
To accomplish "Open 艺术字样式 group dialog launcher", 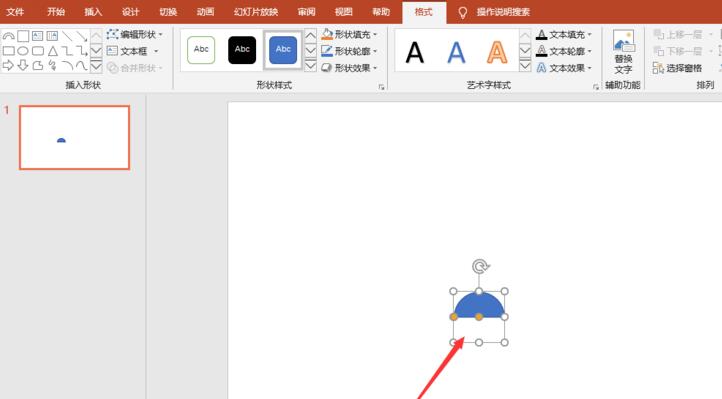I will (595, 87).
